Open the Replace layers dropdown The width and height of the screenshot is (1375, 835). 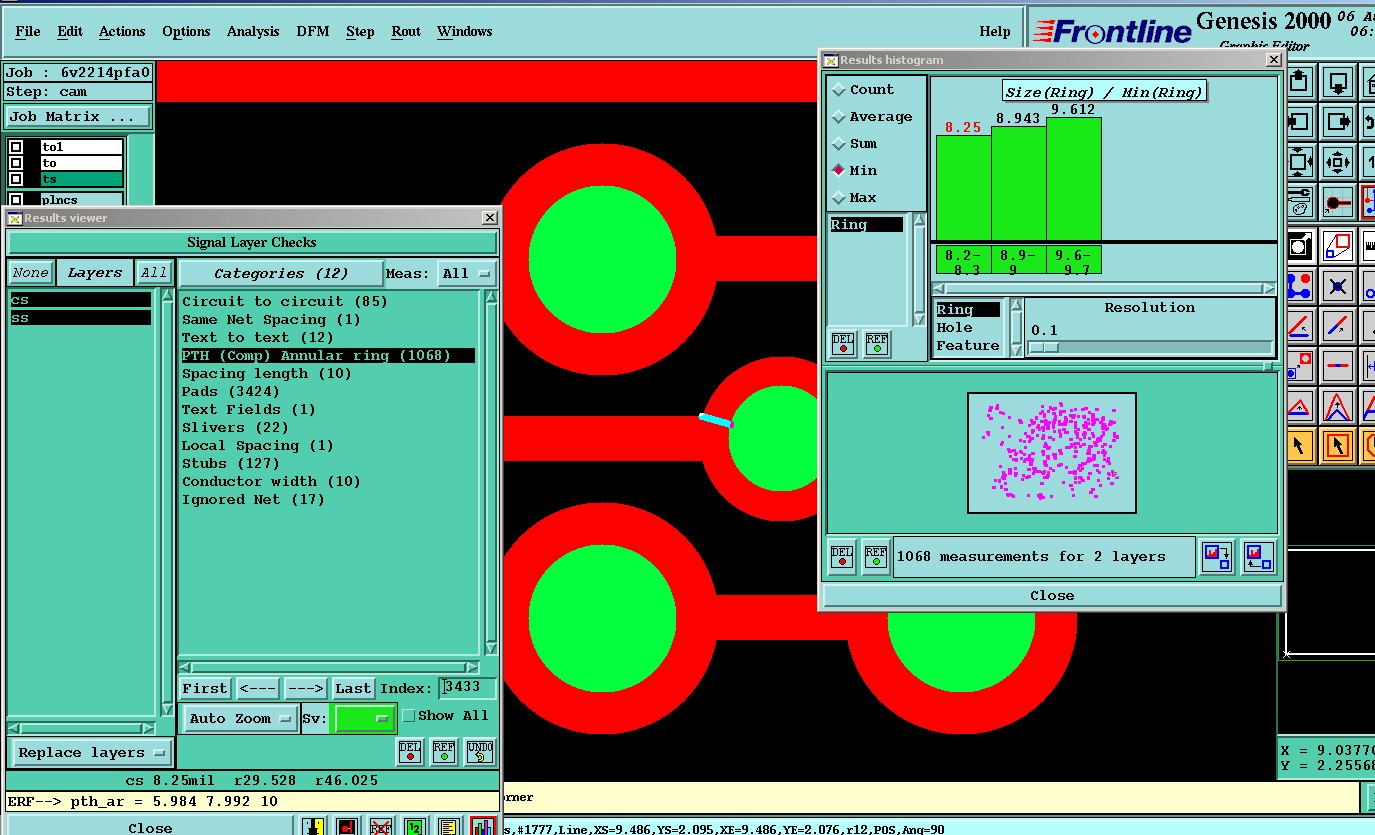pyautogui.click(x=91, y=753)
